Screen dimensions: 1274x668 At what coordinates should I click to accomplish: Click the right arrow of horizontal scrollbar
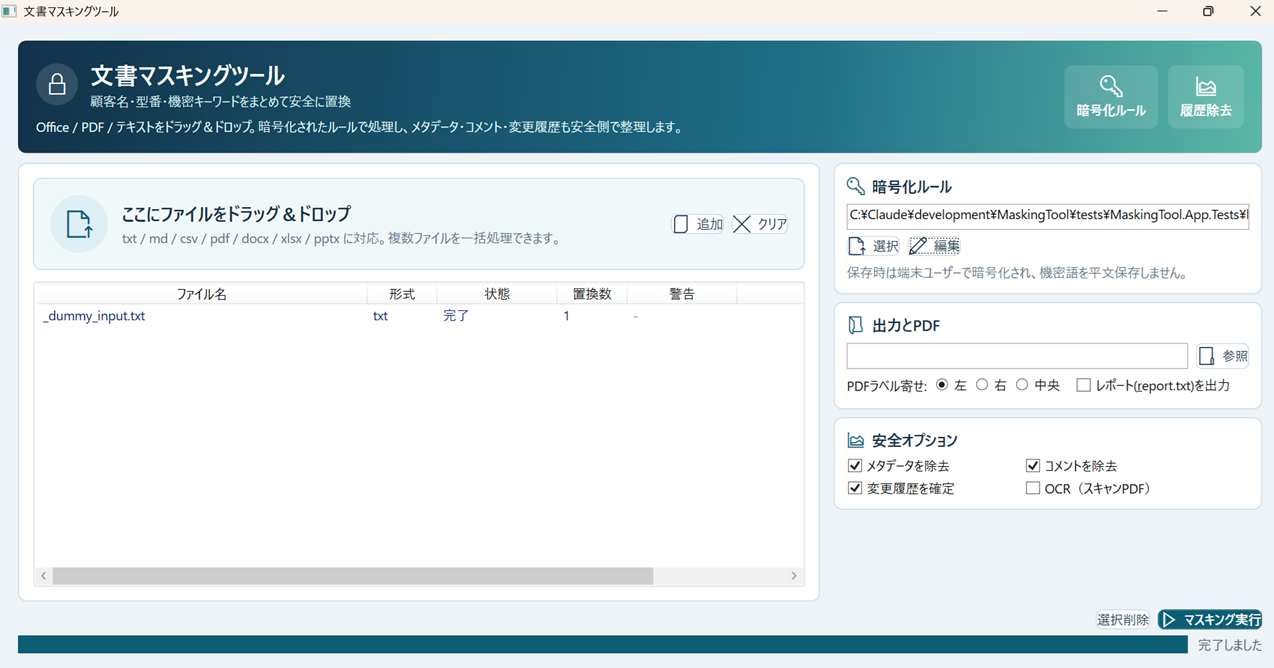pos(795,576)
